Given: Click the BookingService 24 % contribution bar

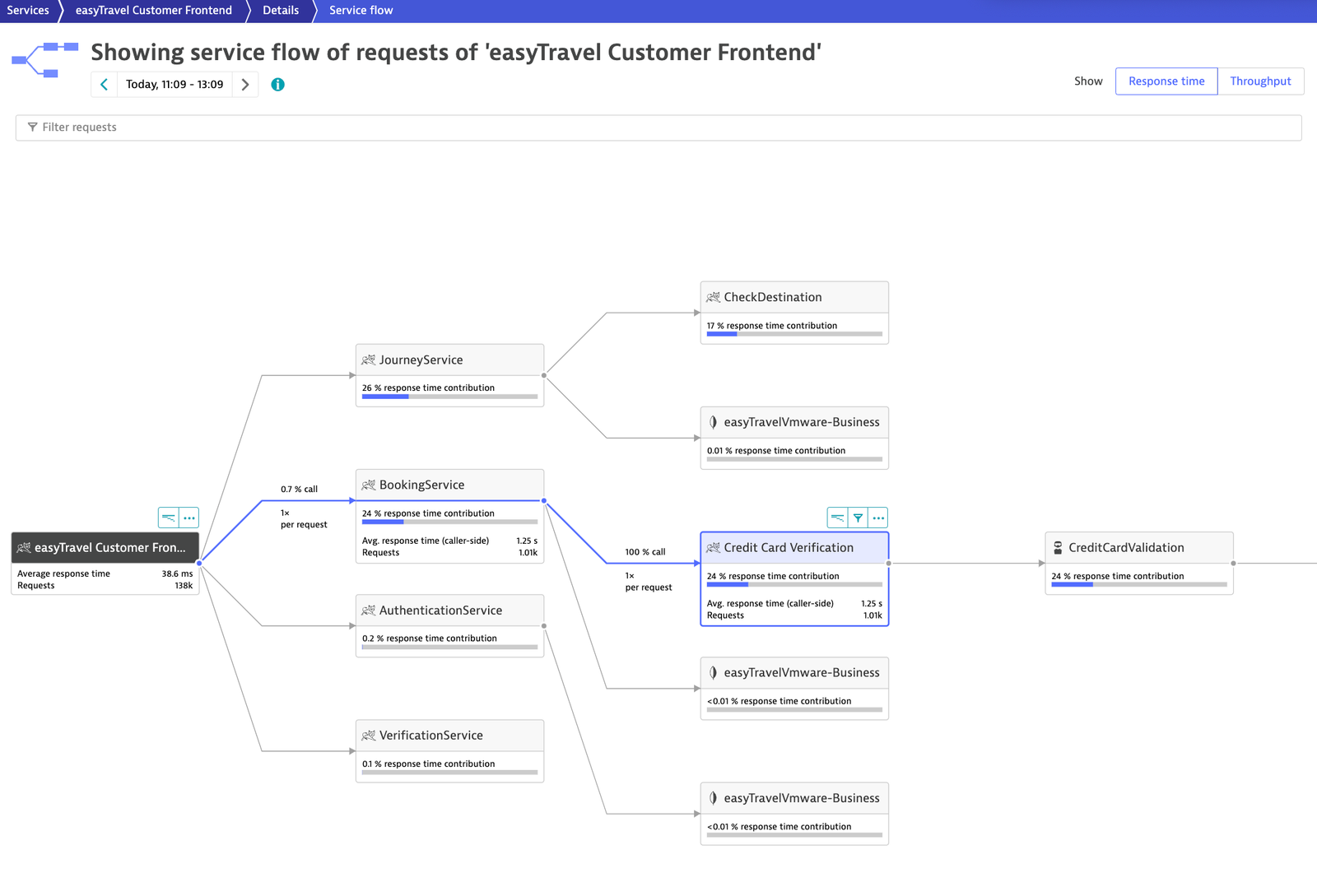Looking at the screenshot, I should point(449,522).
